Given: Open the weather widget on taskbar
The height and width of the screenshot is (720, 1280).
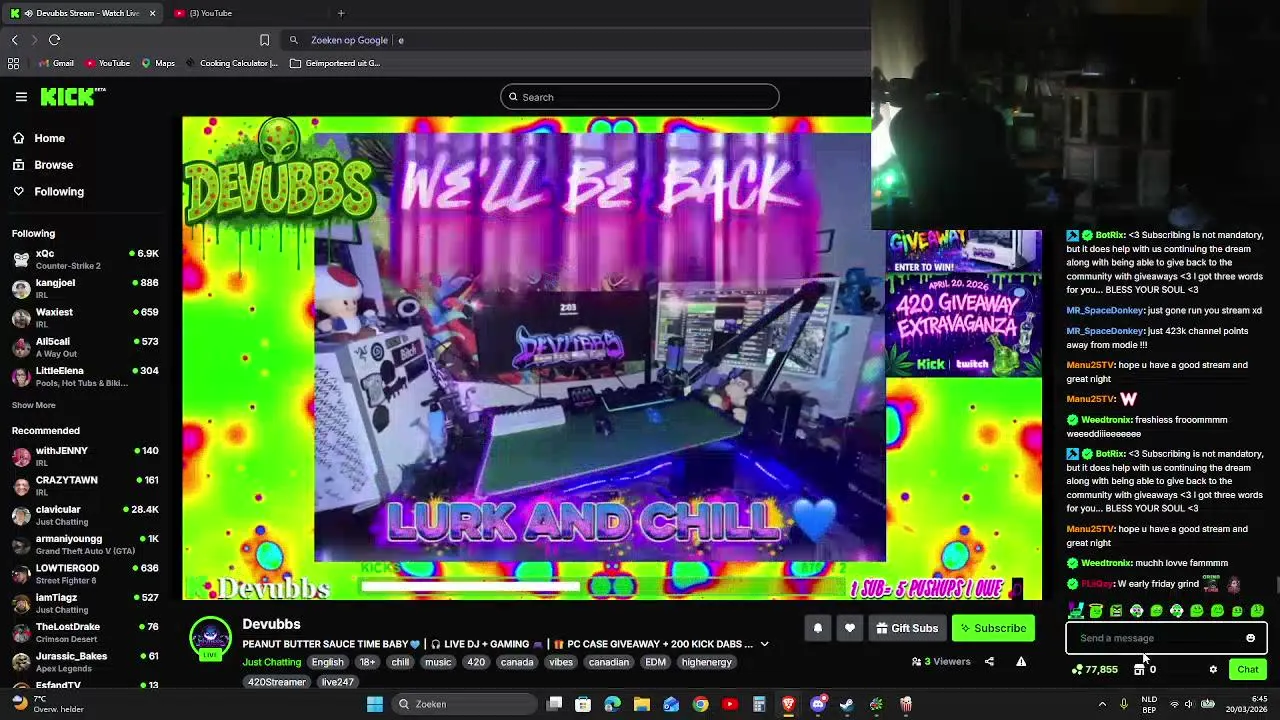Looking at the screenshot, I should (48, 704).
